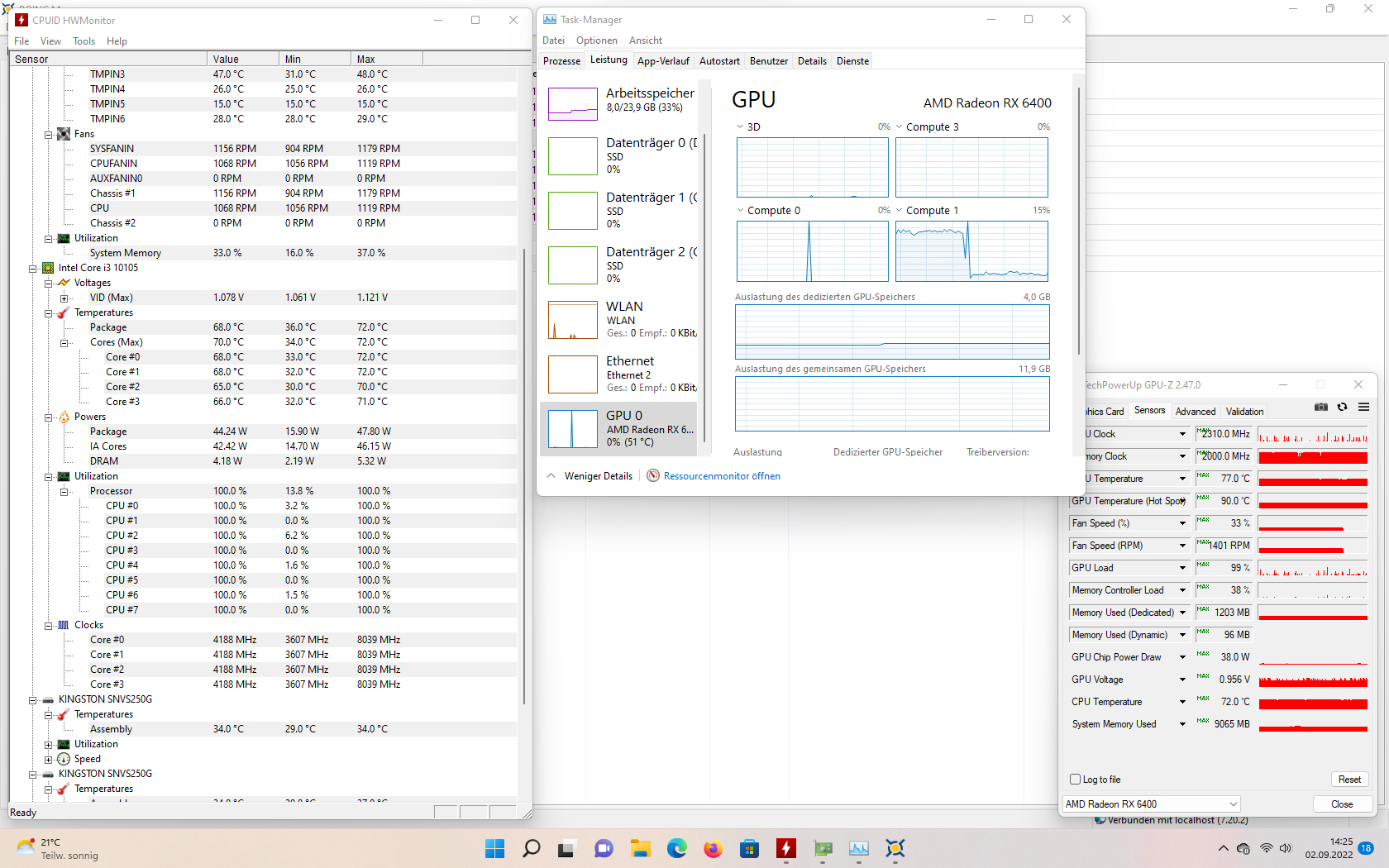Collapse the Cores (Max) temperature node
The height and width of the screenshot is (868, 1389).
click(64, 342)
